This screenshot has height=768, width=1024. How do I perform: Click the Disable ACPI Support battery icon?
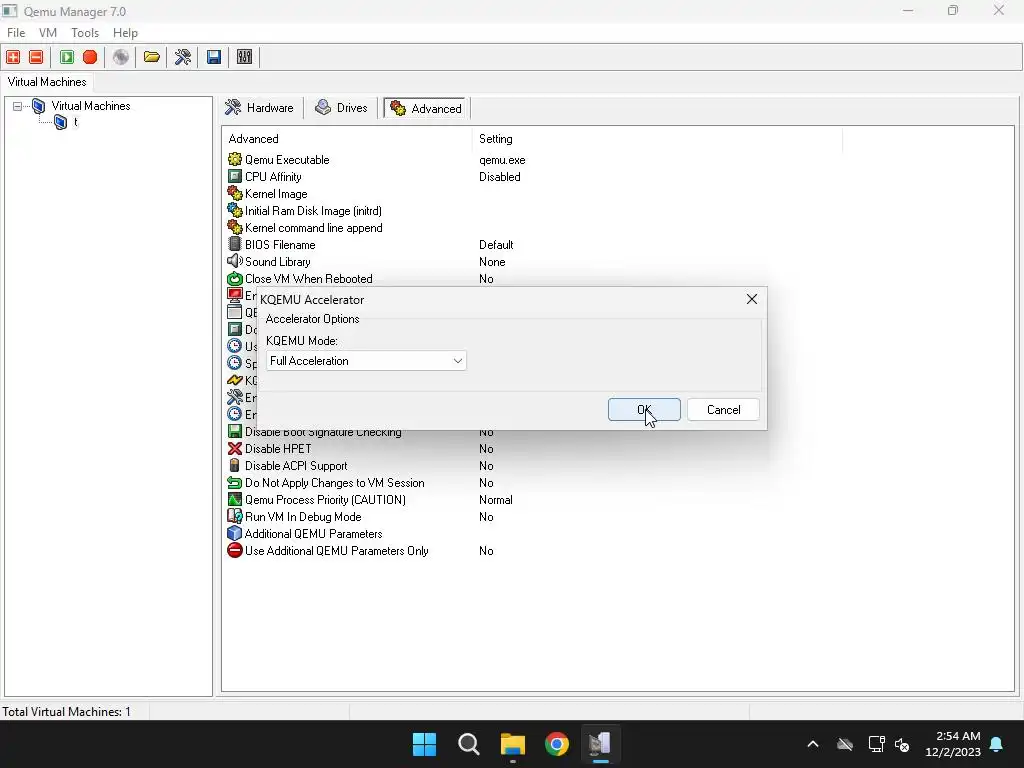pos(234,466)
